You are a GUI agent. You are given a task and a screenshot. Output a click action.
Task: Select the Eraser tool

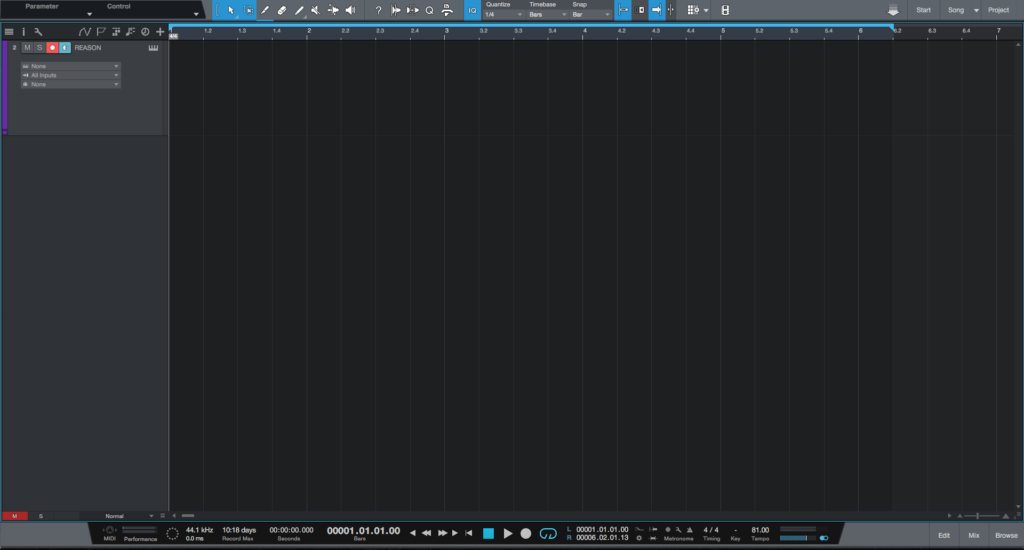pos(282,10)
